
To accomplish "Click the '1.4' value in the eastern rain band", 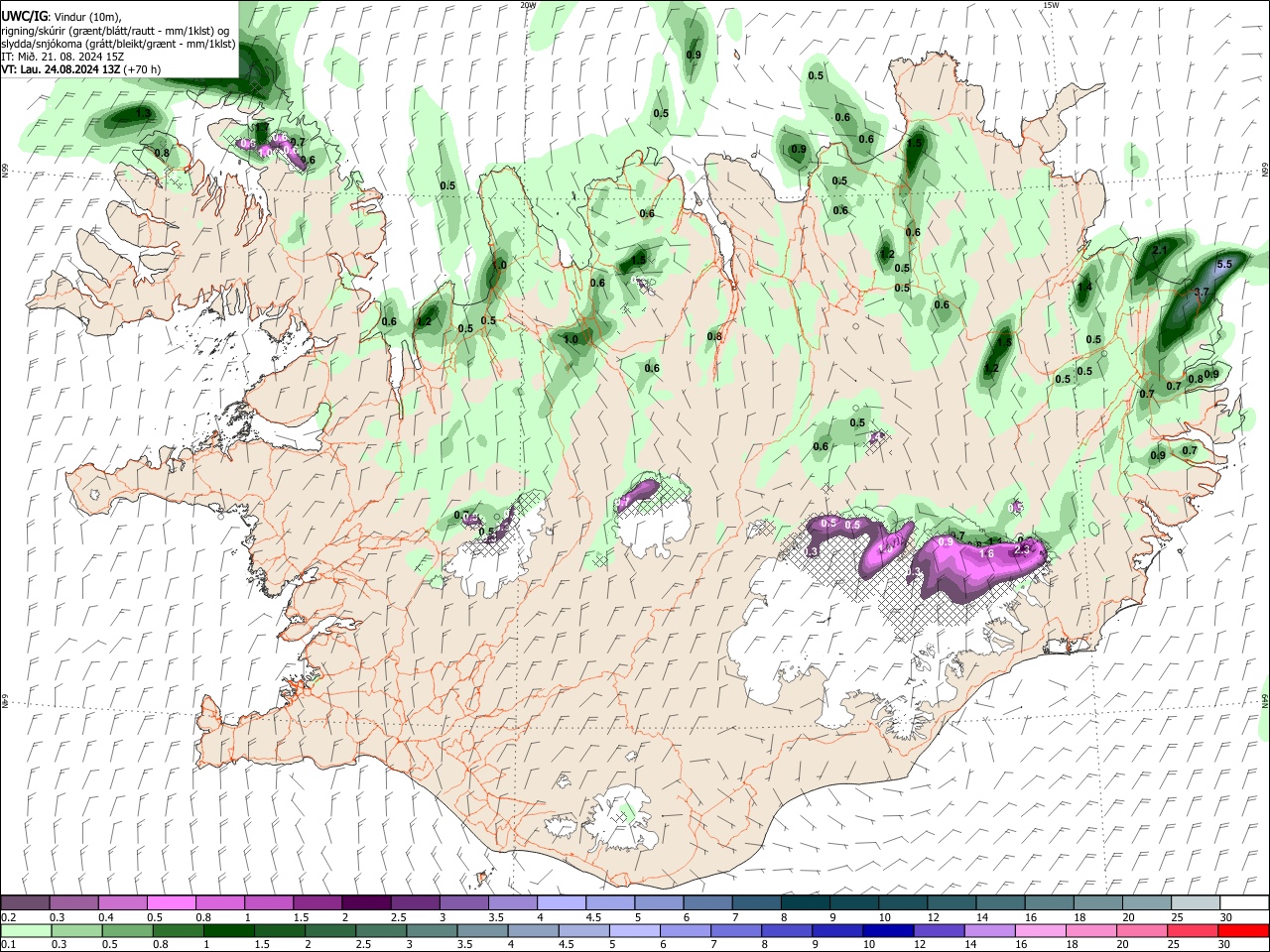I will [x=1084, y=288].
